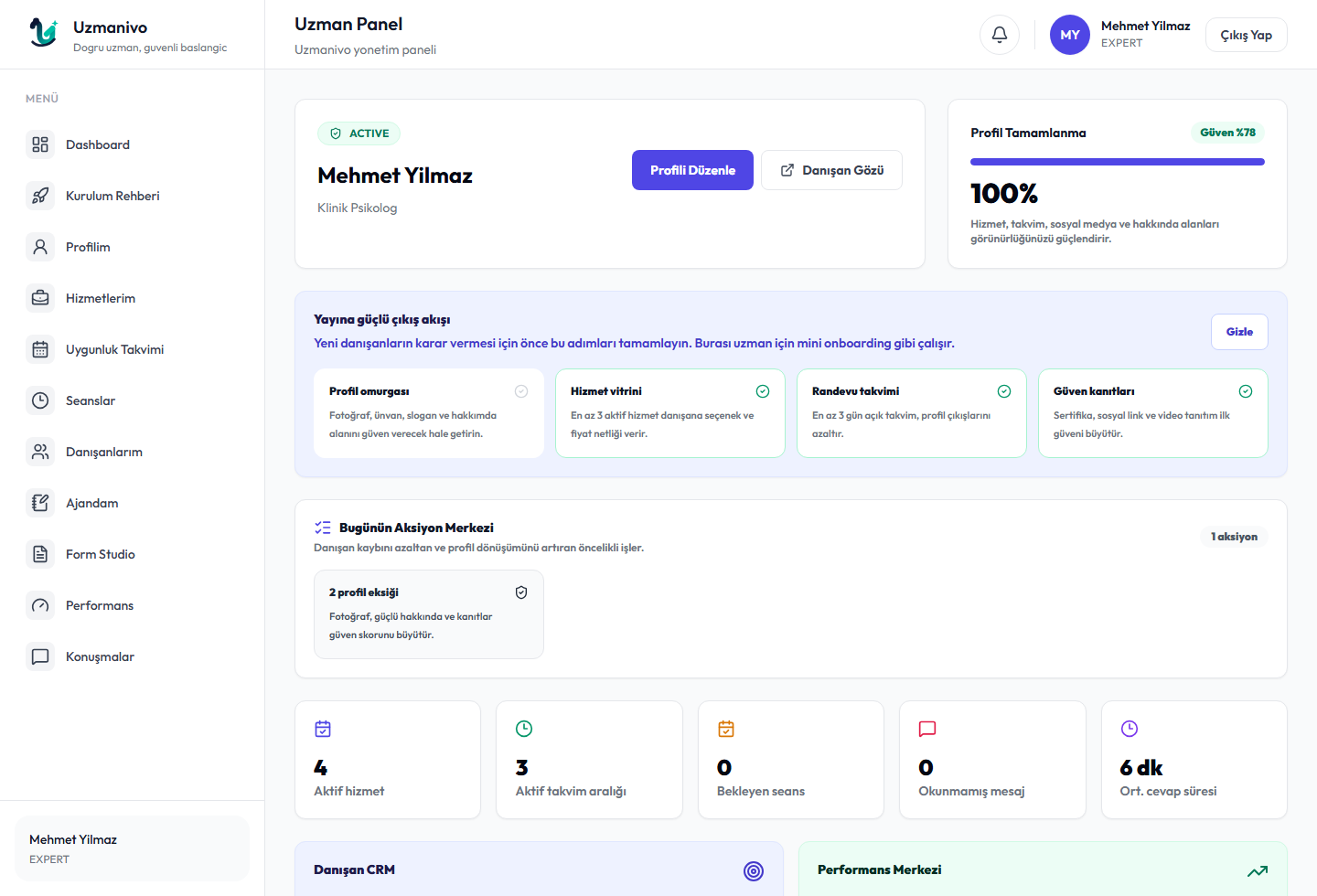This screenshot has width=1317, height=896.
Task: Open the Aktif hizmet stat card
Action: [x=388, y=760]
